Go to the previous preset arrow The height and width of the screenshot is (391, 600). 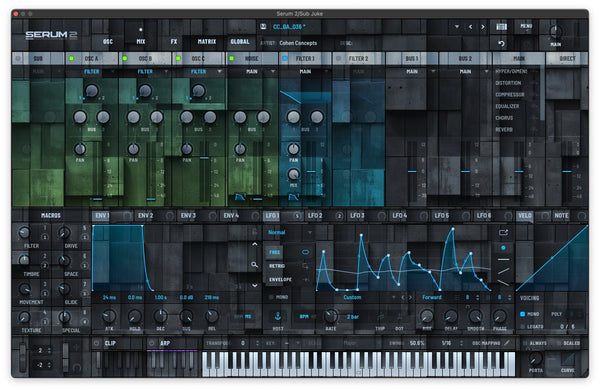(x=470, y=27)
